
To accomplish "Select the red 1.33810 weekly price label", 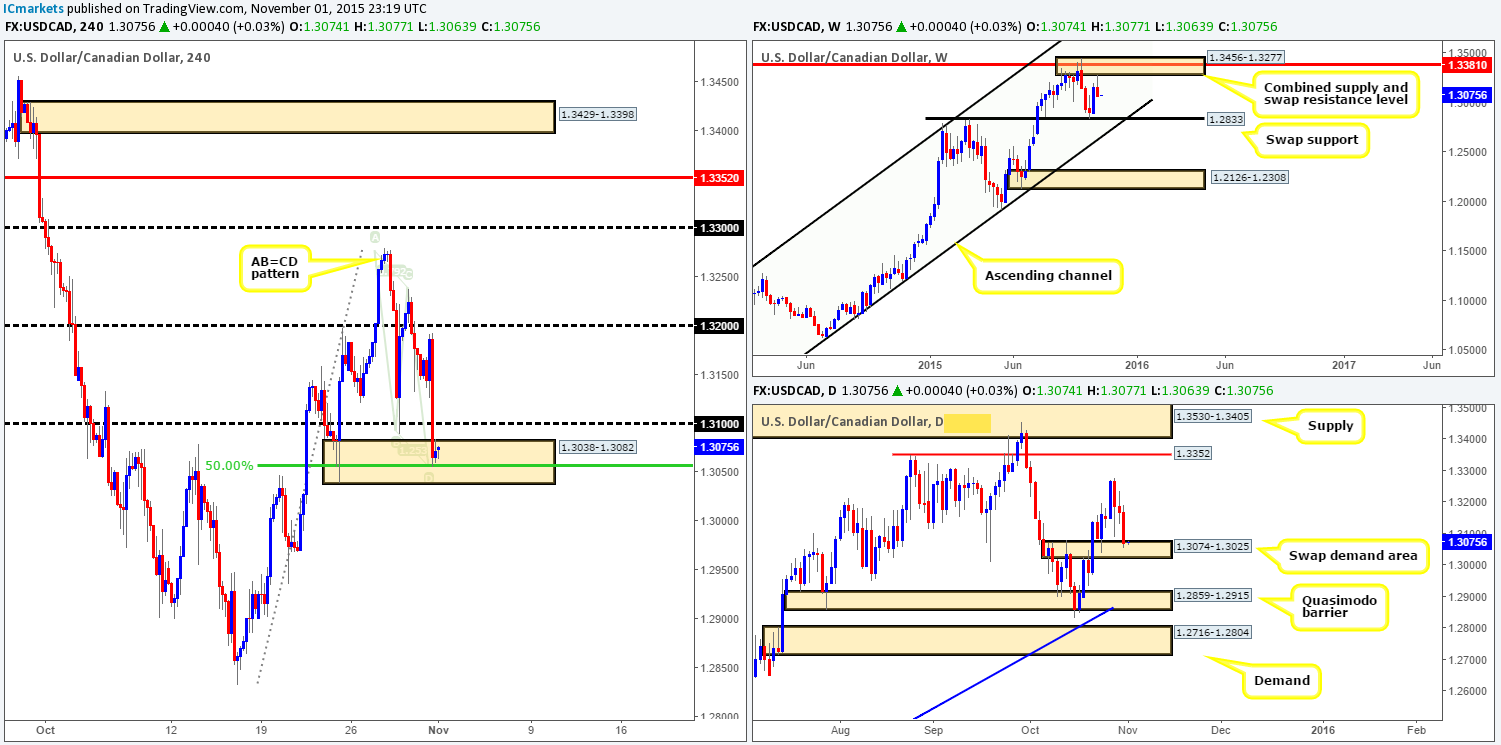I will (x=1469, y=65).
